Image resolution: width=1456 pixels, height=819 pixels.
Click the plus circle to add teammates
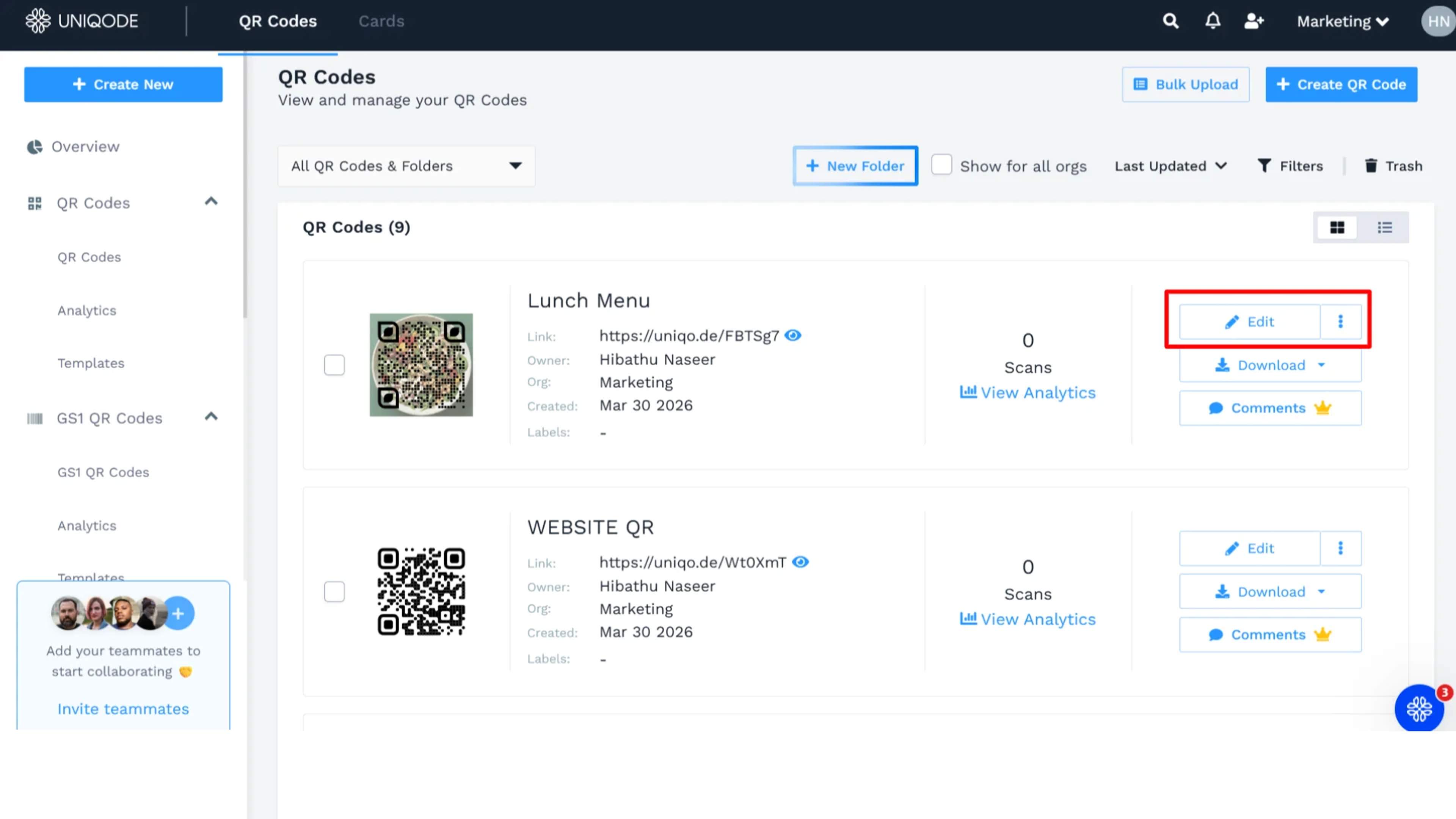pyautogui.click(x=178, y=613)
